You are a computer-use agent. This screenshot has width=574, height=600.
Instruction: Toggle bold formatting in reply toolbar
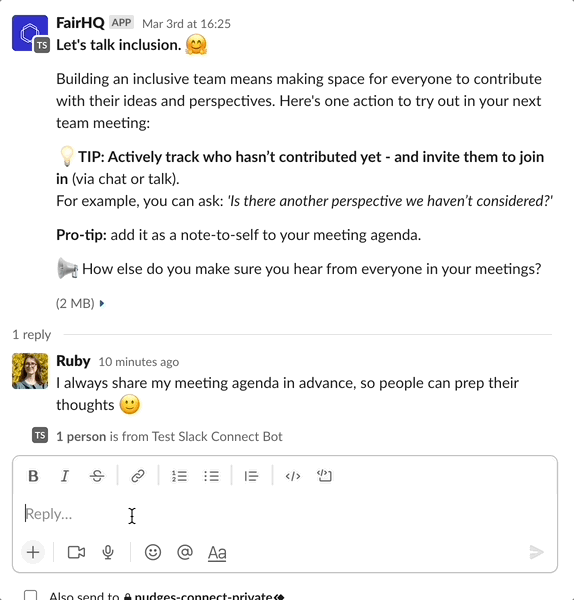(33, 476)
